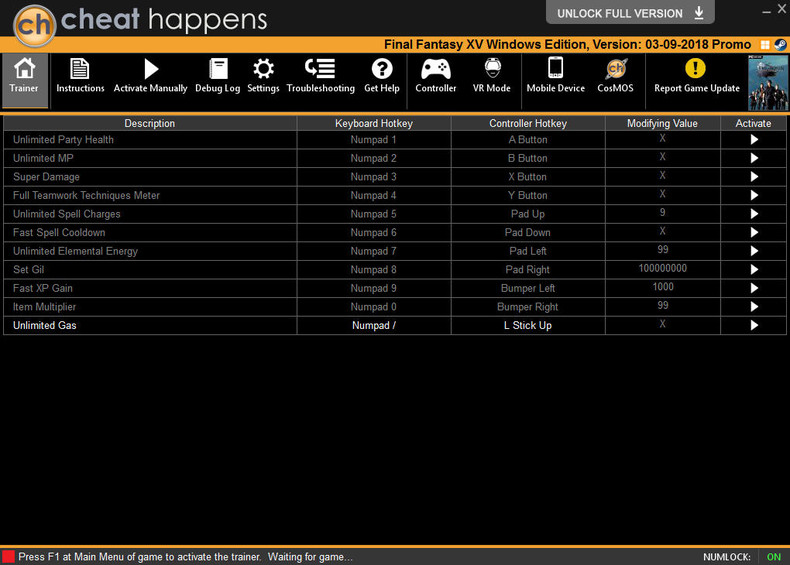Open the Debug Log

click(x=218, y=76)
